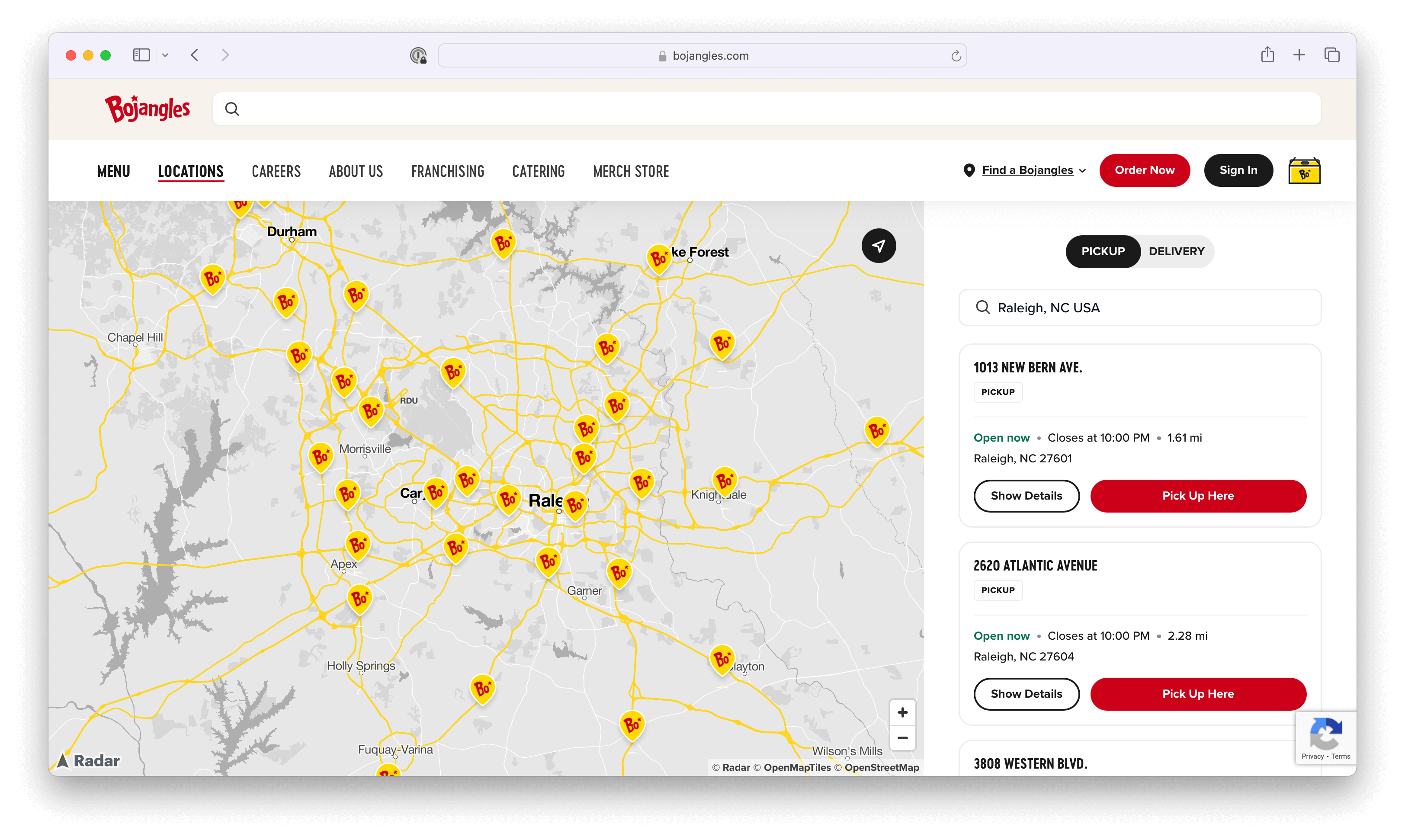Select the Bo map pin near Apex
The image size is (1405, 840).
tap(358, 546)
